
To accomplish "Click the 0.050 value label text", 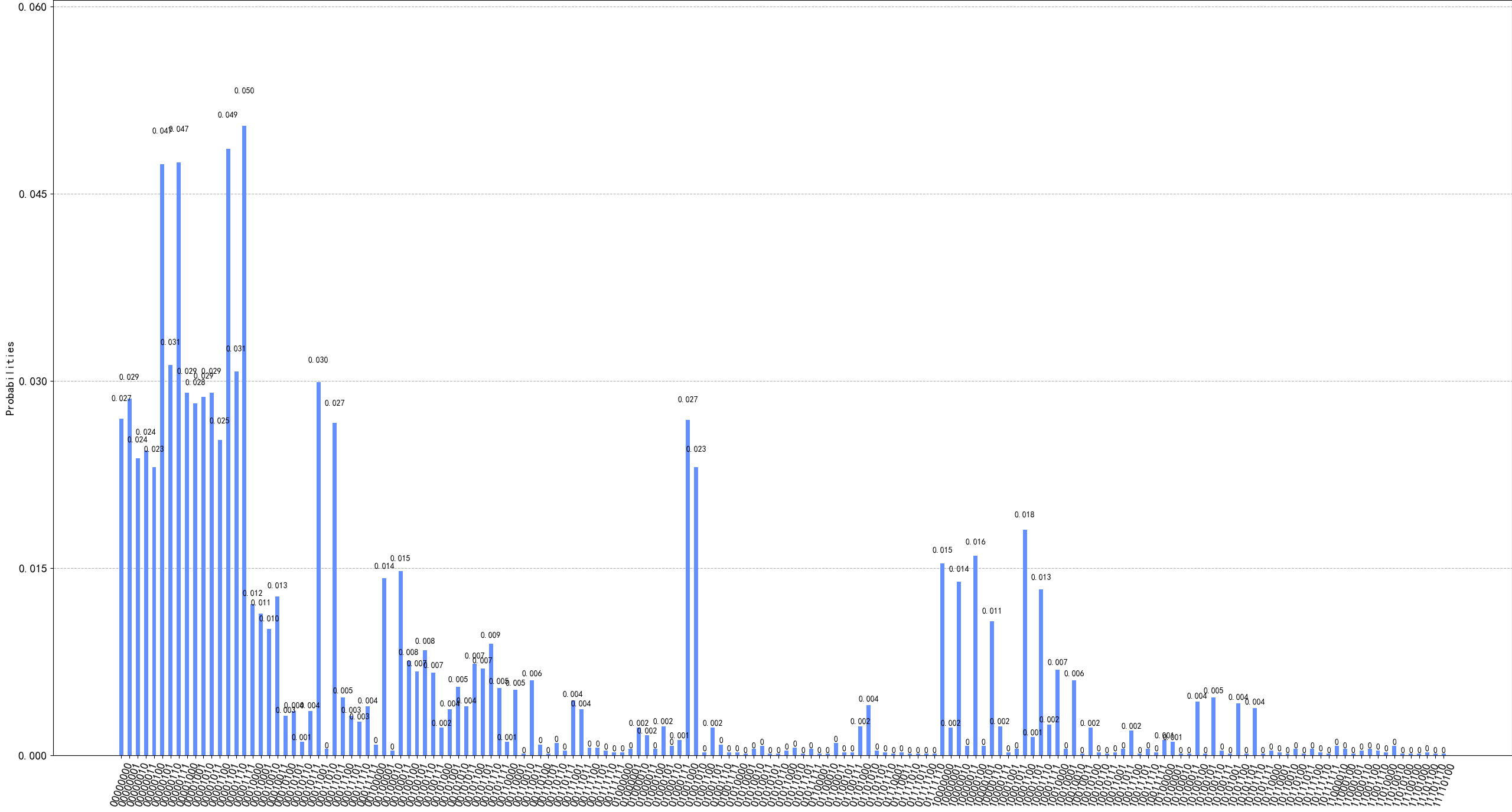I will click(x=244, y=91).
